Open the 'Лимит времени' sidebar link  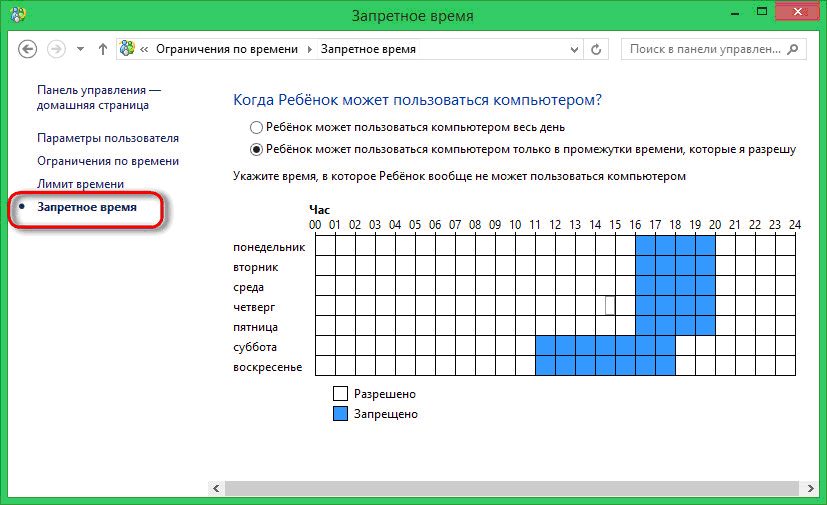coord(80,184)
